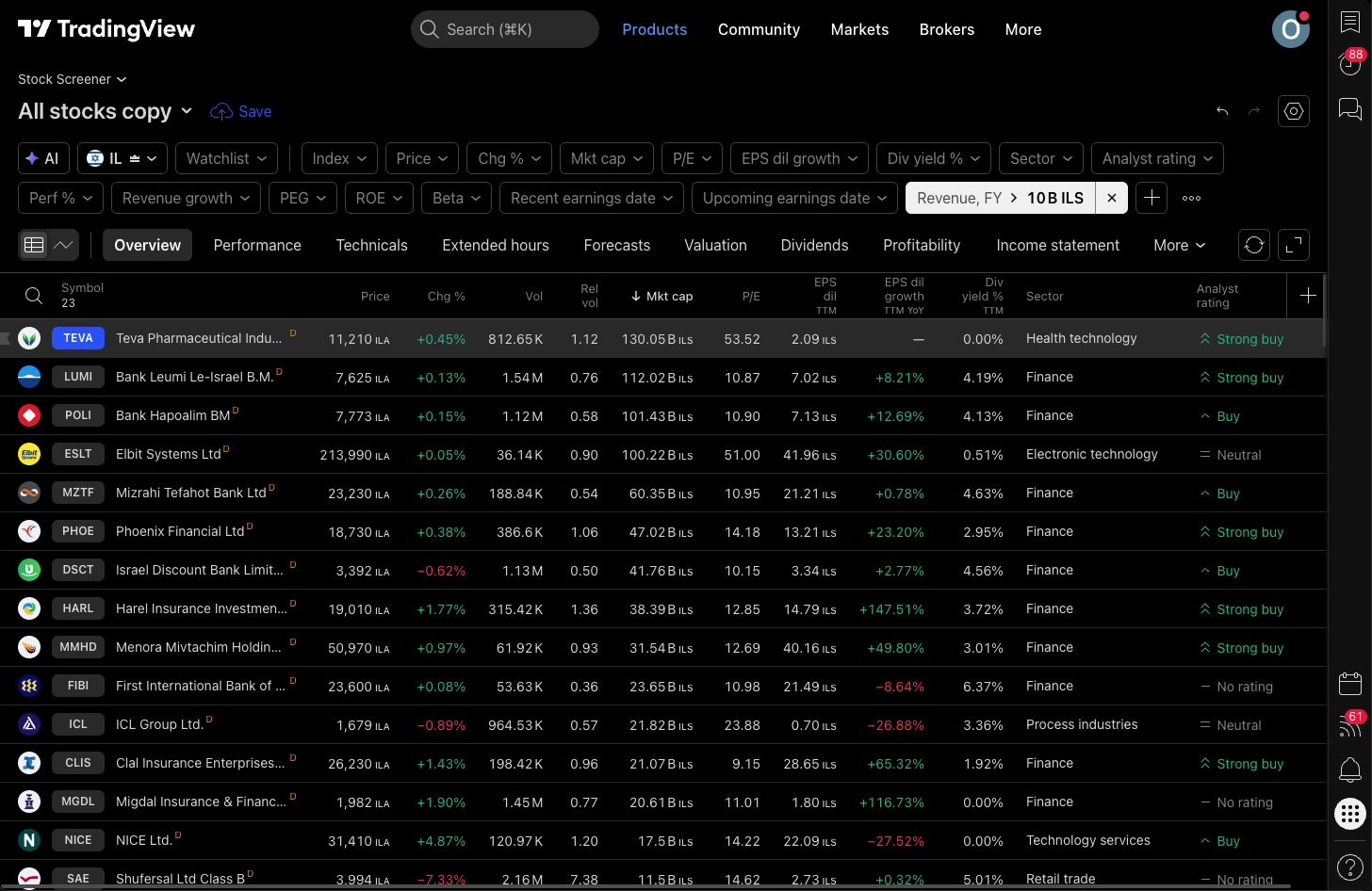Switch to the Valuation tab
The image size is (1372, 891).
point(715,245)
